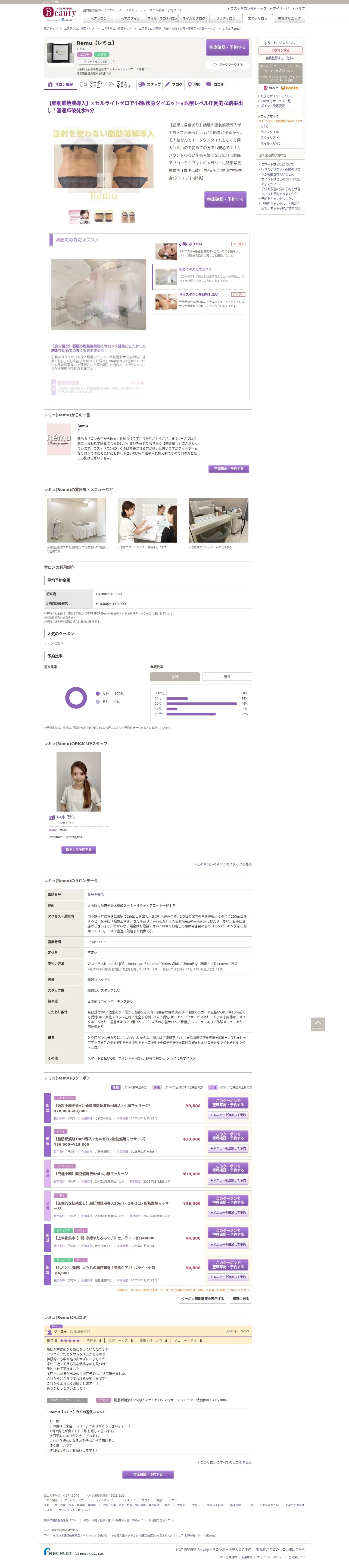349x1568 pixels.
Task: Click 番号を表示 in the phone row
Action: point(96,895)
